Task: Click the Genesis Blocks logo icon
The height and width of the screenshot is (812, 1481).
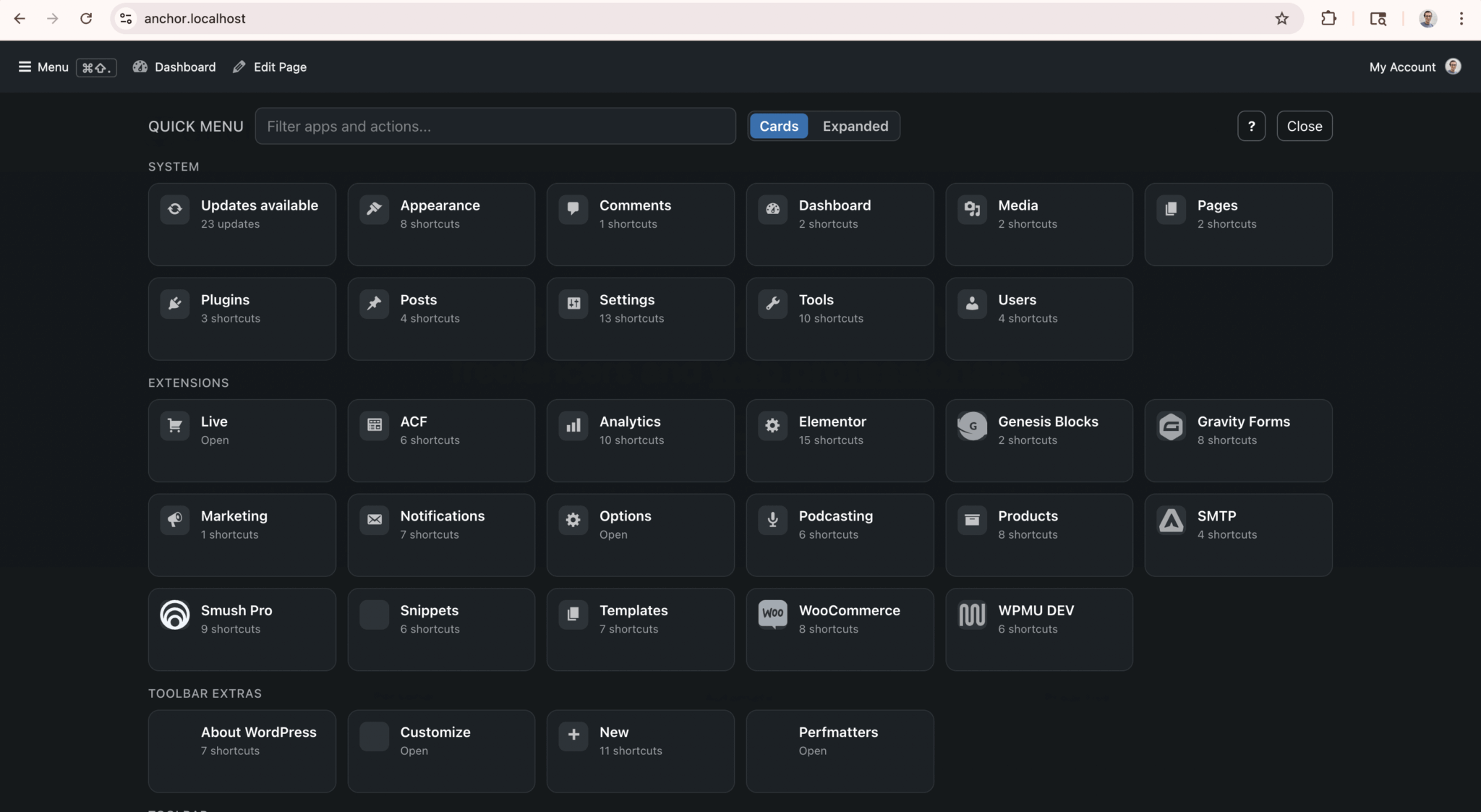Action: (972, 425)
